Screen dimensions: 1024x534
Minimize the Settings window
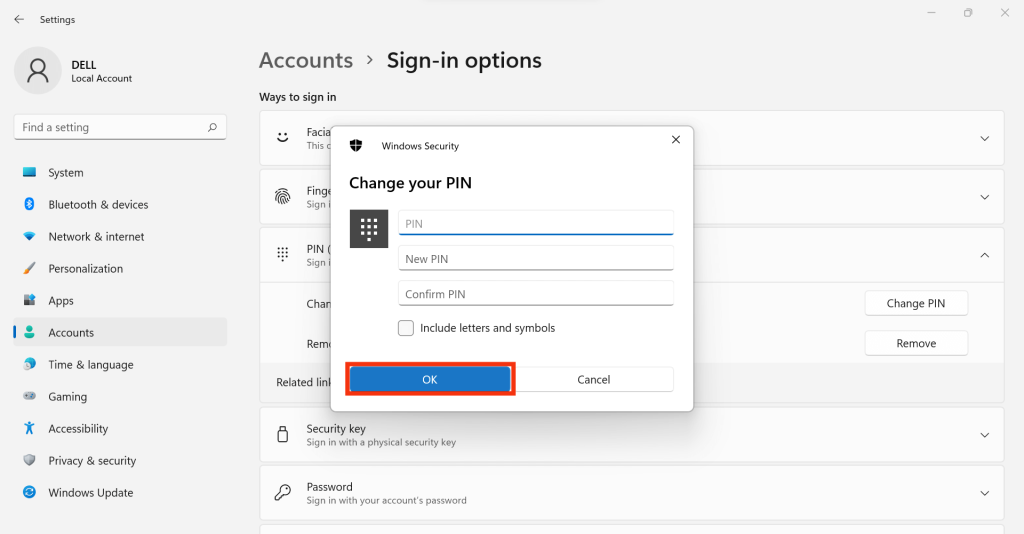click(x=931, y=13)
